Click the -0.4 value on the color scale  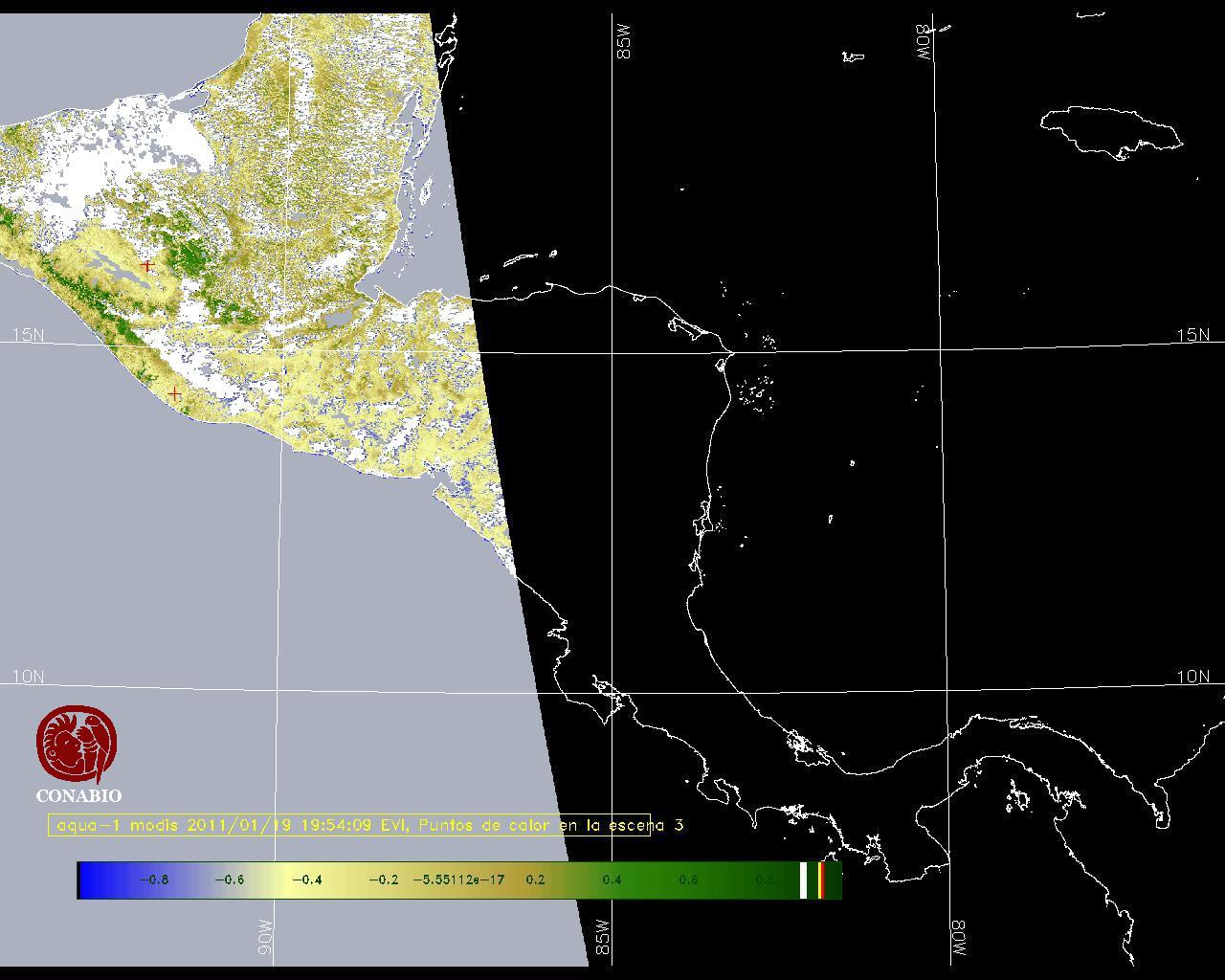(306, 880)
